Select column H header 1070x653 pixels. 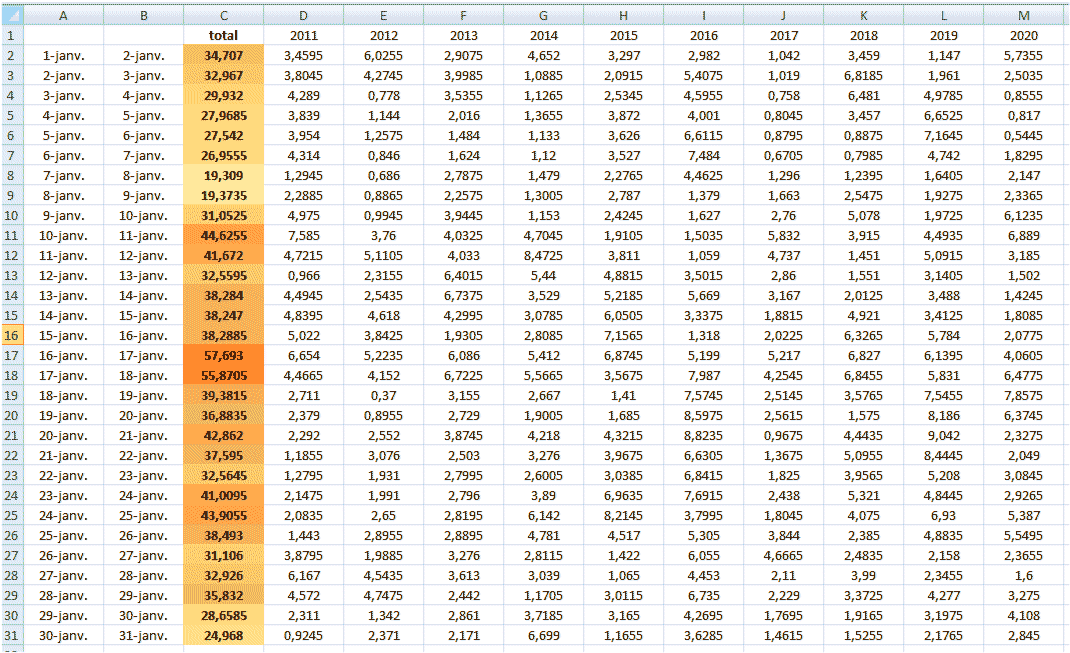[624, 15]
